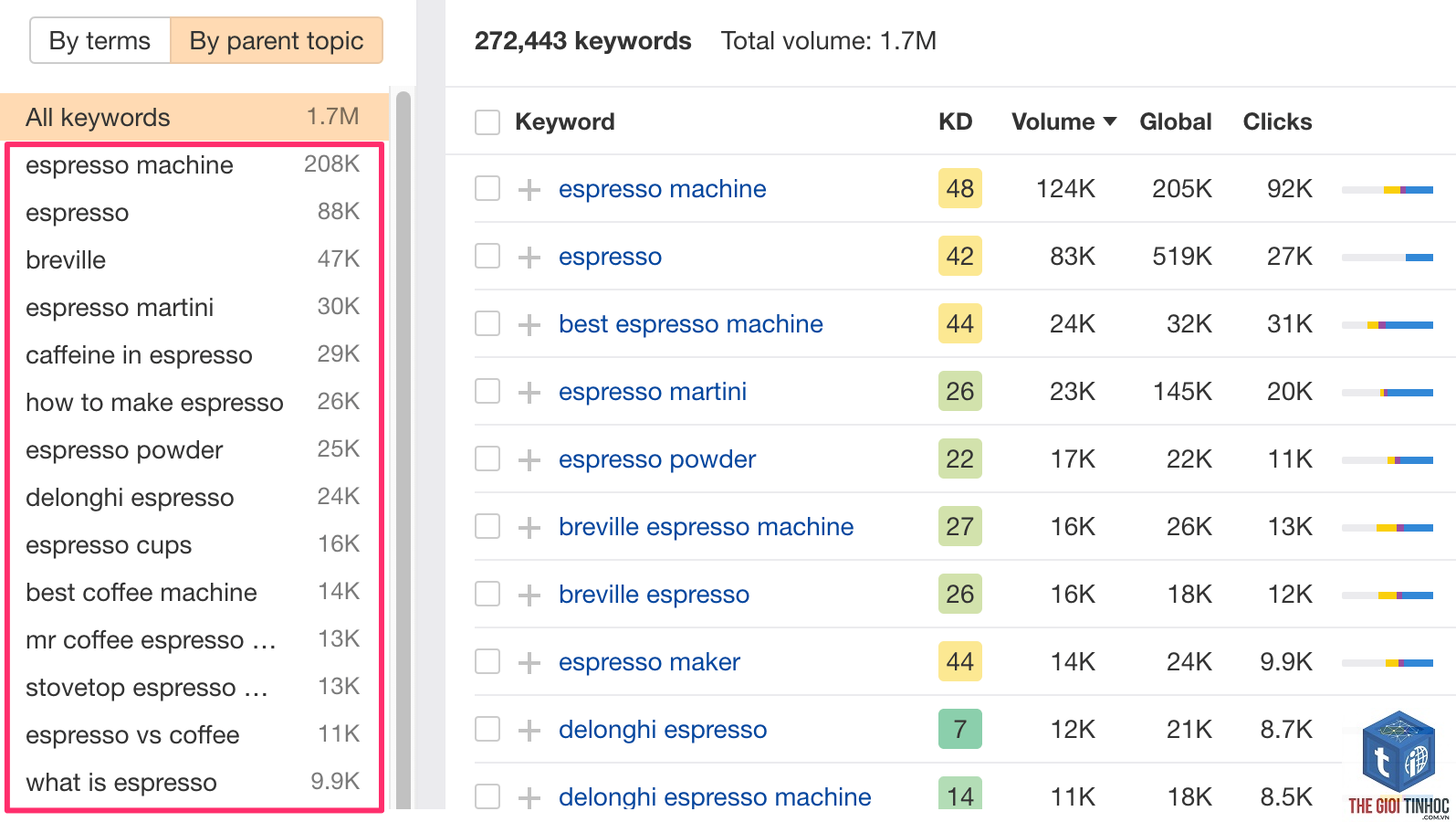Filter by espresso machine parent topic
Screen dimensions: 1456x822
click(x=193, y=165)
